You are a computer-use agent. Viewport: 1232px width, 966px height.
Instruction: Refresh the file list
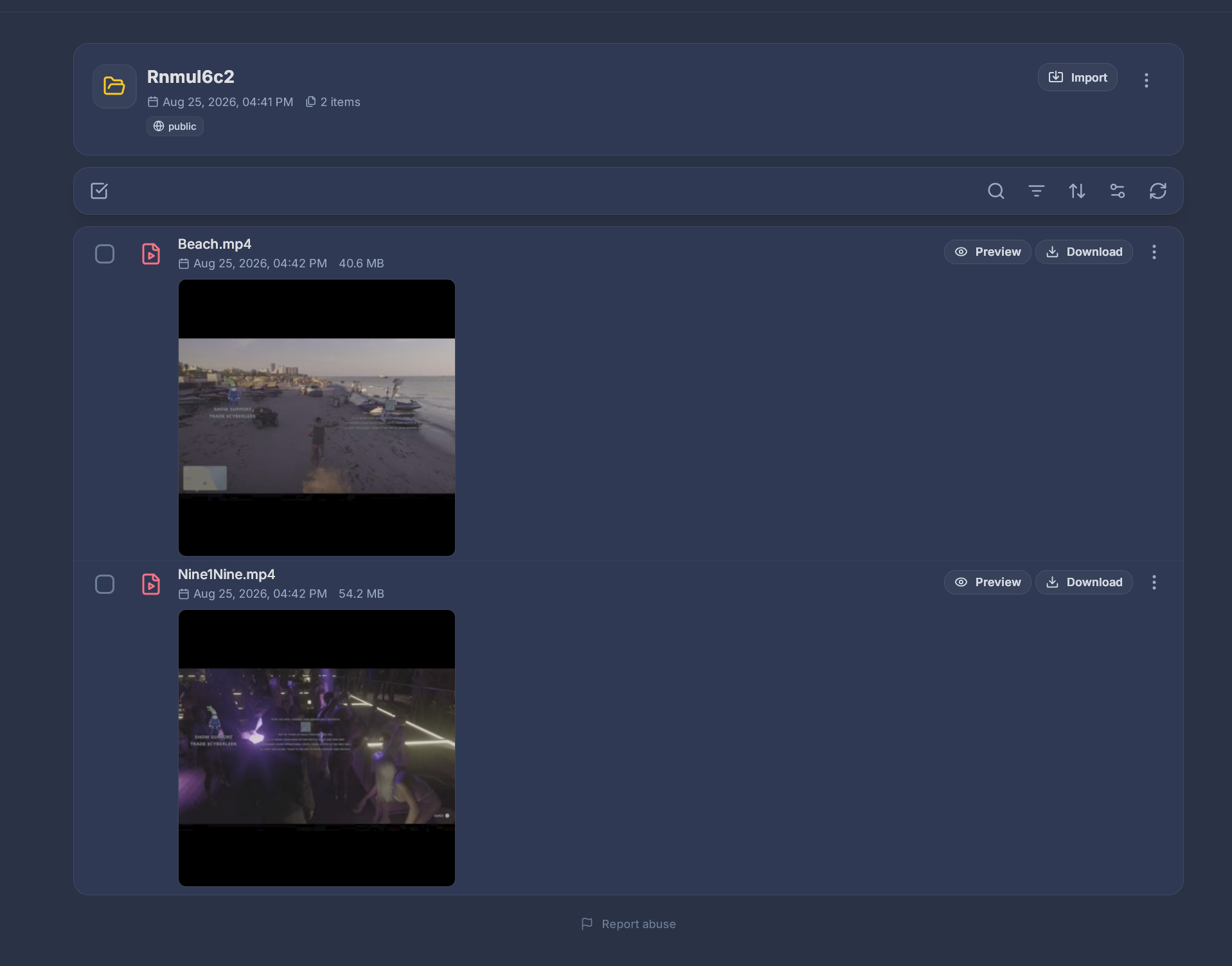(x=1157, y=191)
